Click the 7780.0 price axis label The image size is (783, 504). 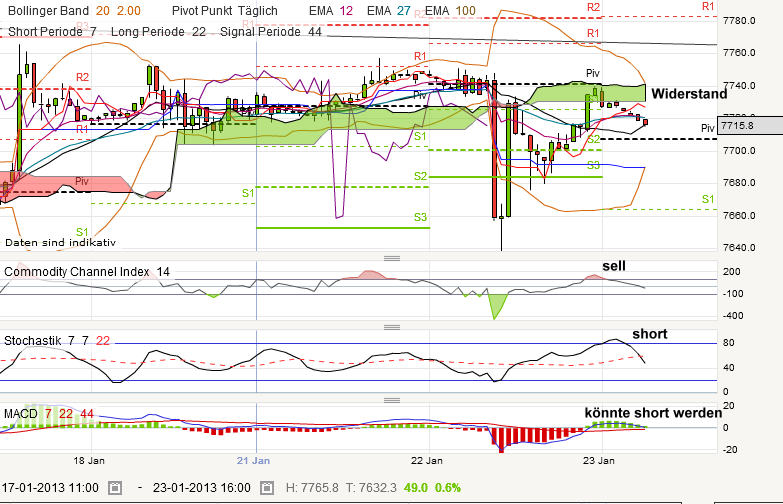pos(739,20)
